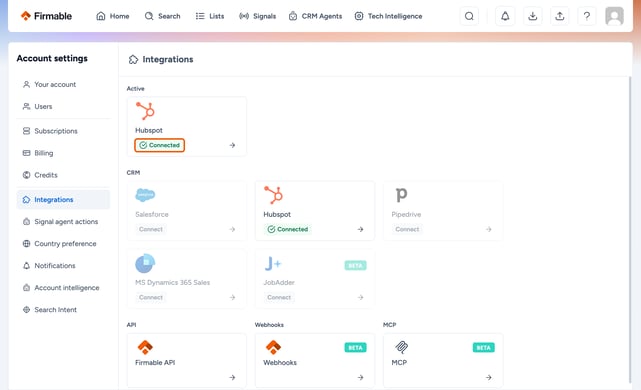Click the Firmable API card title
This screenshot has width=641, height=390.
(x=155, y=363)
